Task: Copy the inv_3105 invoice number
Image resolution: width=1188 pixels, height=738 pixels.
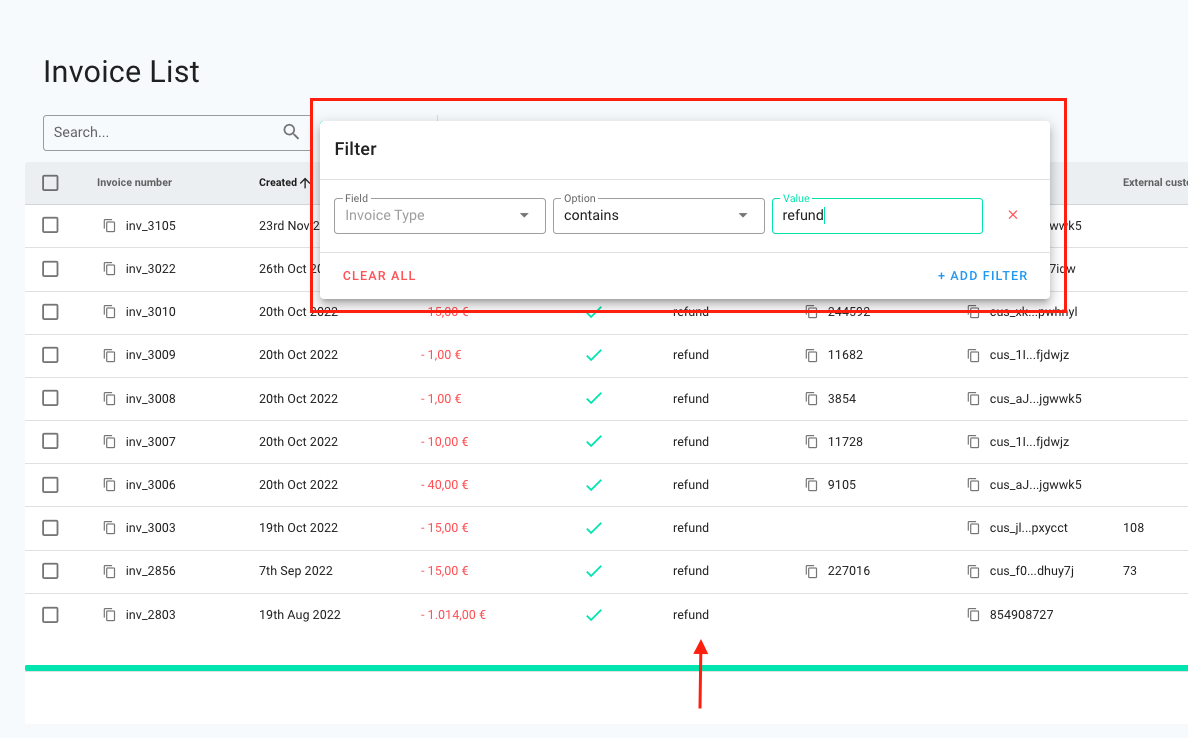Action: click(x=109, y=225)
